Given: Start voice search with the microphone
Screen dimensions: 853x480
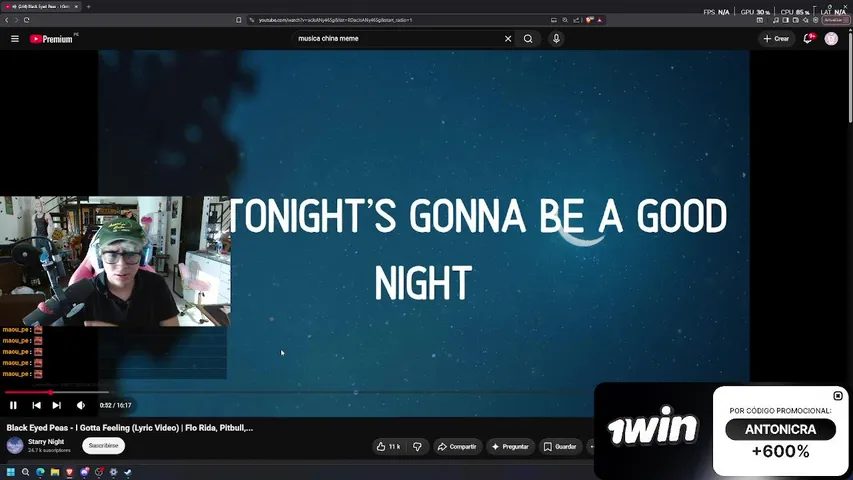Looking at the screenshot, I should (556, 39).
